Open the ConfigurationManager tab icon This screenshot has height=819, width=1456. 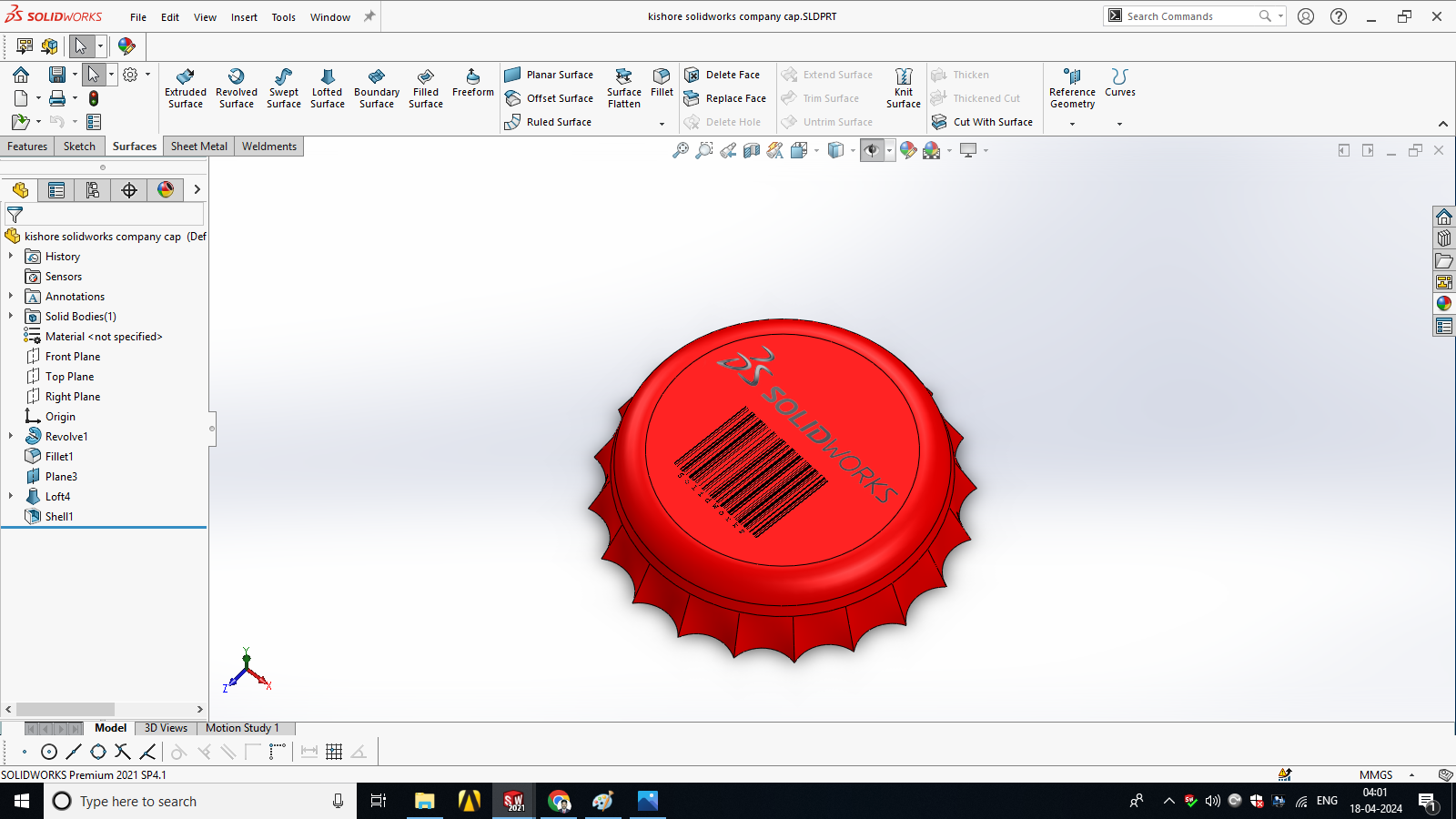[x=93, y=189]
